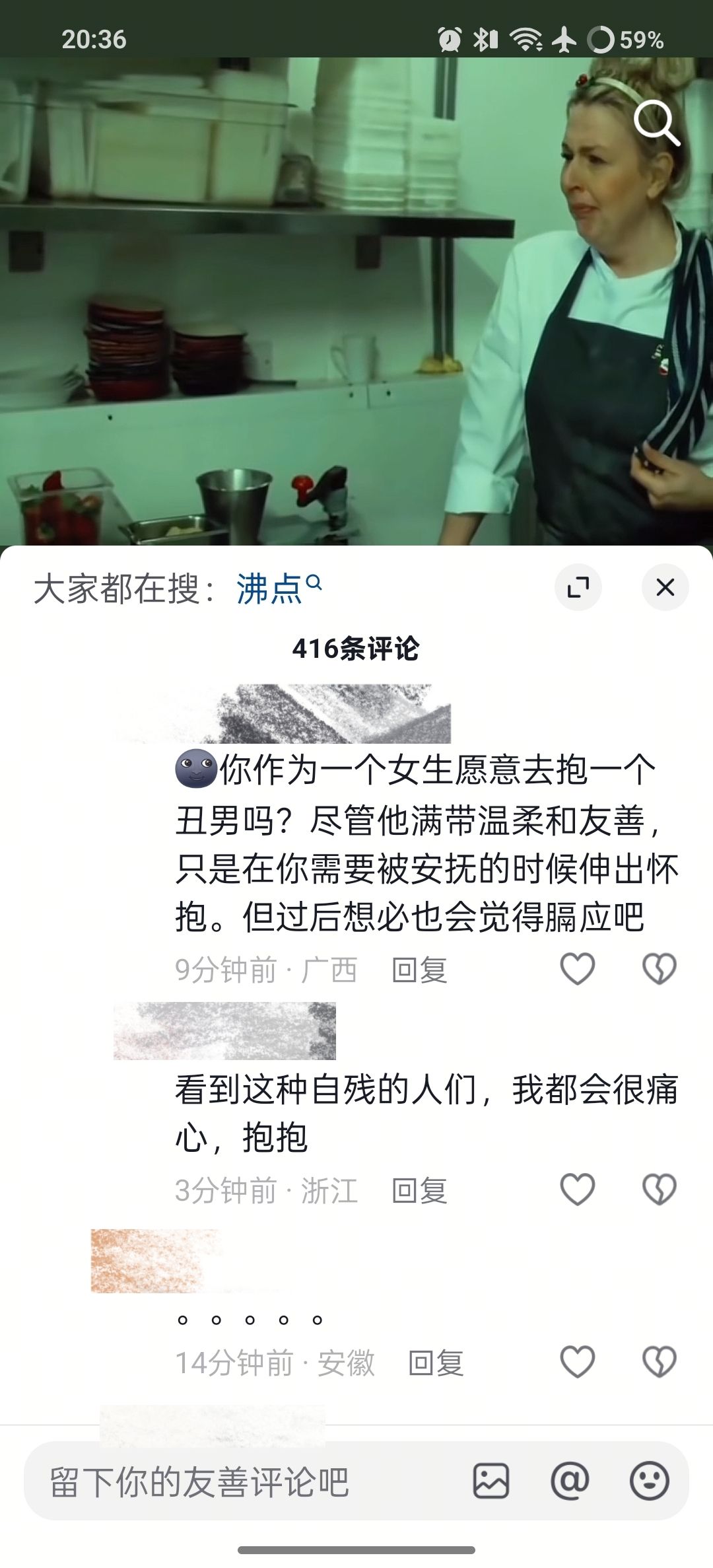713x1568 pixels.
Task: Tap the video of the chef to resume
Action: click(356, 301)
